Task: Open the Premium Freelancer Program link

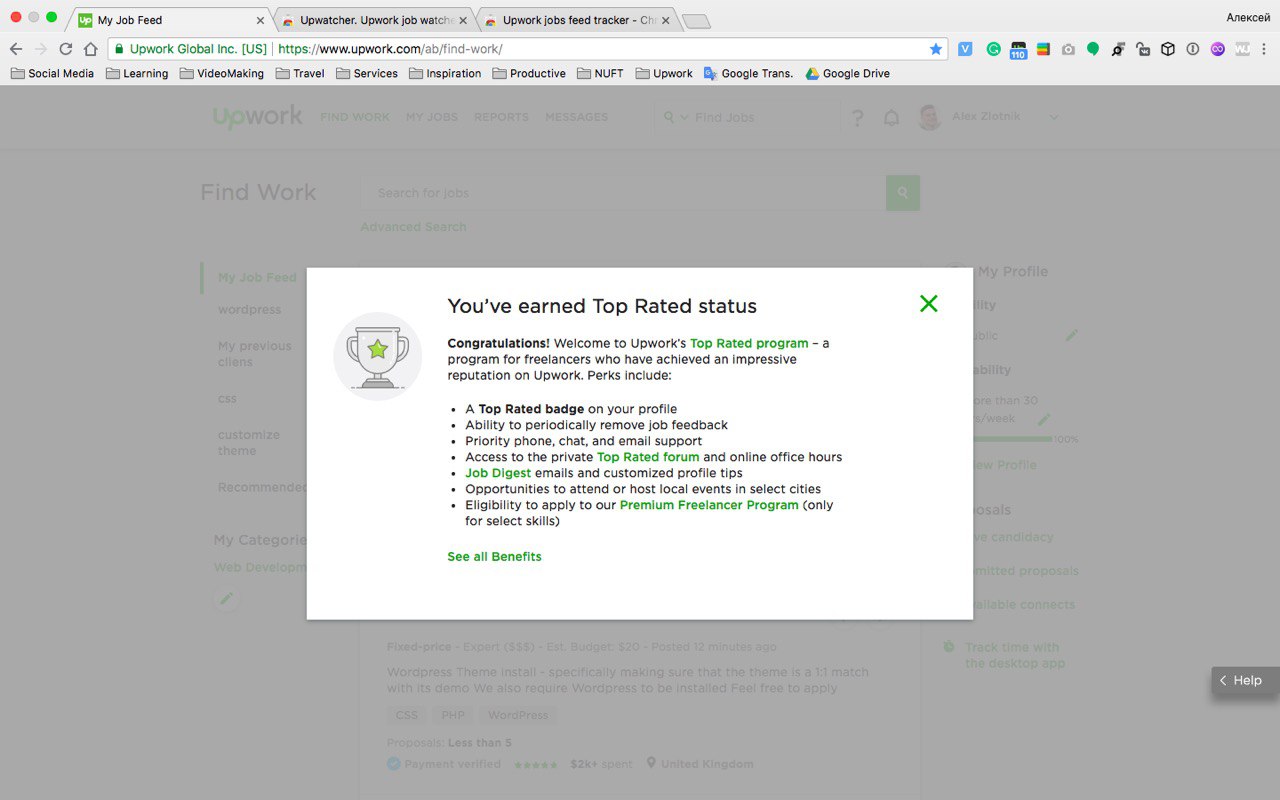Action: click(709, 505)
